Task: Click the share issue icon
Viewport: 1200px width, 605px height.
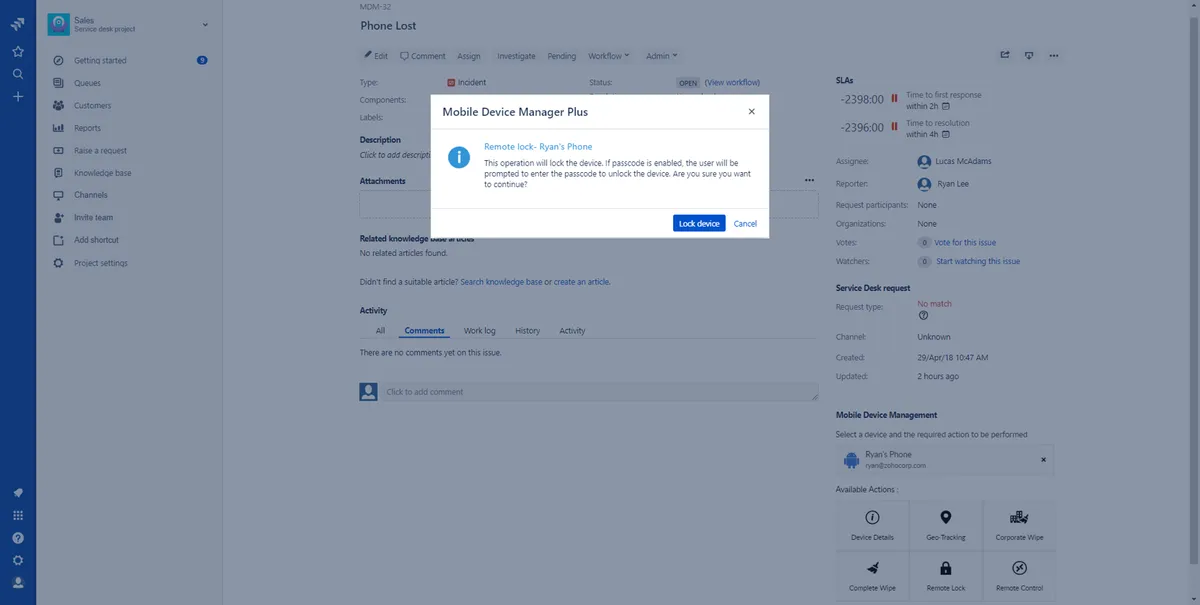Action: (x=1005, y=55)
